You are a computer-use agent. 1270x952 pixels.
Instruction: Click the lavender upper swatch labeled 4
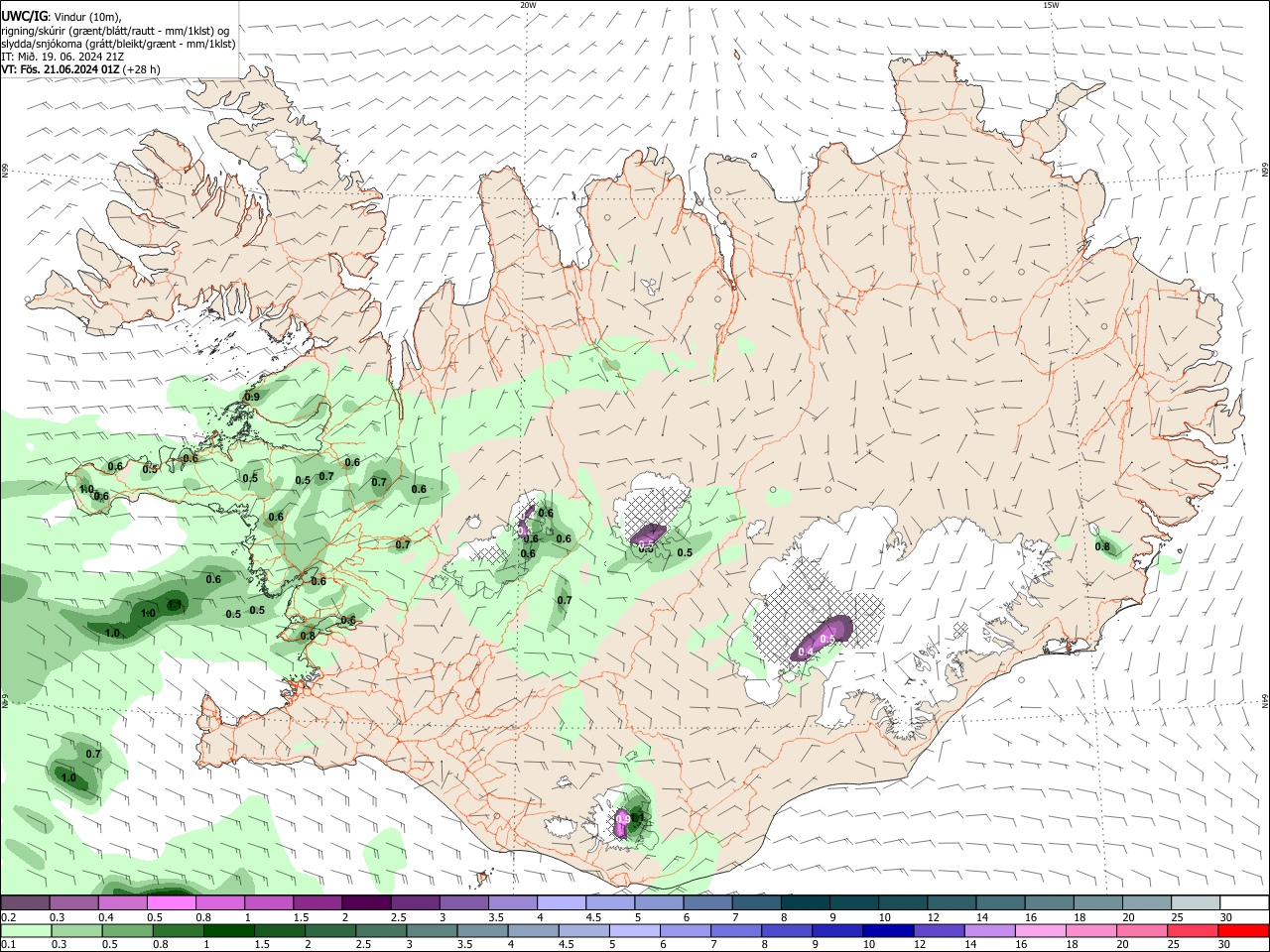point(561,903)
